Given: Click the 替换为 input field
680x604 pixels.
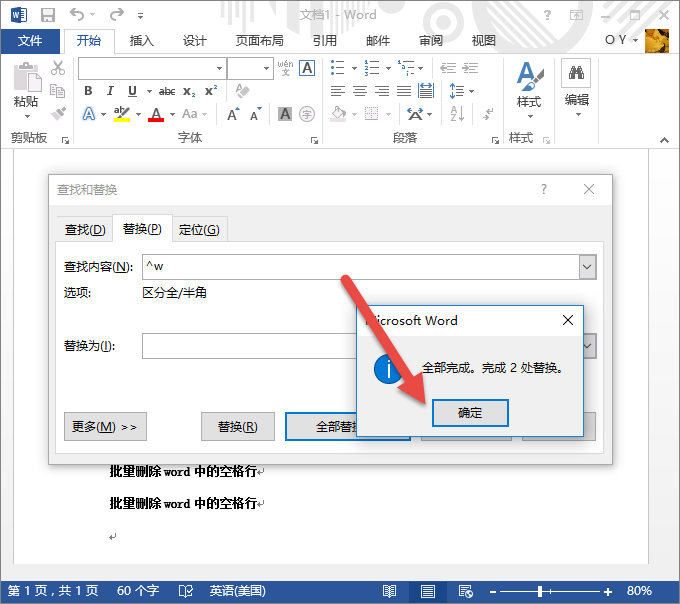Looking at the screenshot, I should (x=249, y=346).
